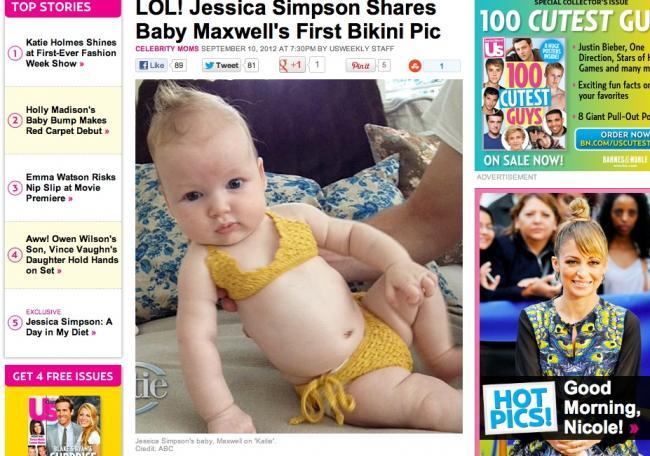
Task: Click the number 3 circle beside Emma Watson
Action: 15,188
